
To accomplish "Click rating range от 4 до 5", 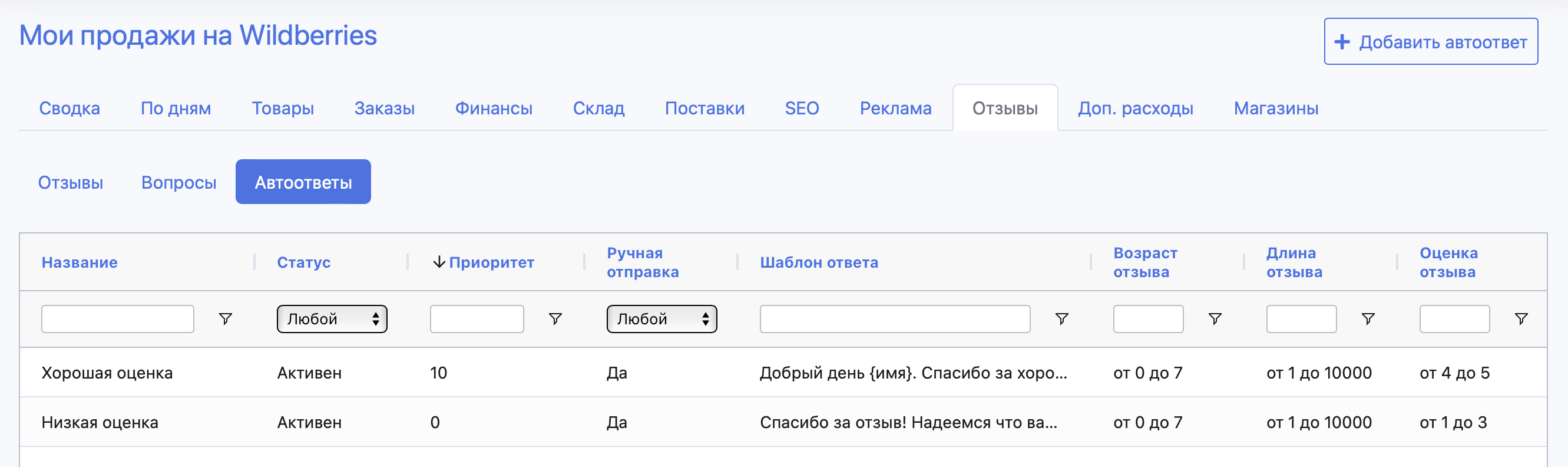I will point(1454,373).
